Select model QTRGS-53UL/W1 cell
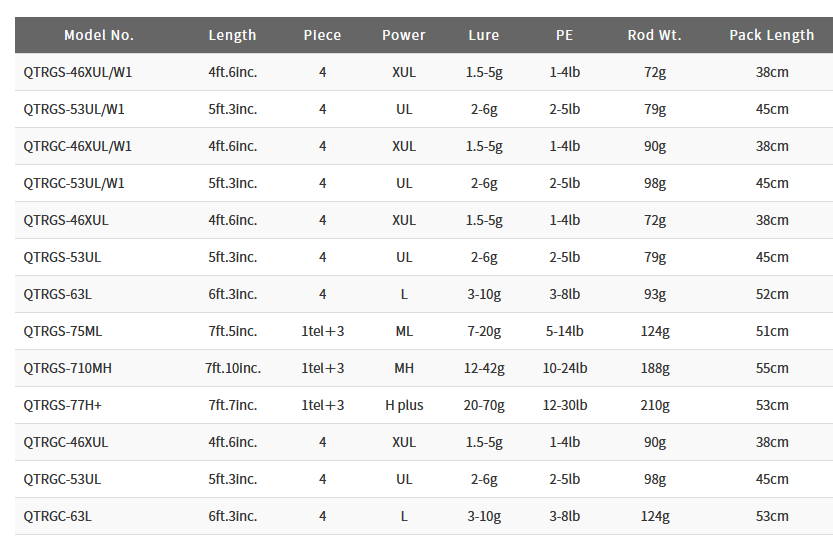The image size is (833, 556). 74,109
